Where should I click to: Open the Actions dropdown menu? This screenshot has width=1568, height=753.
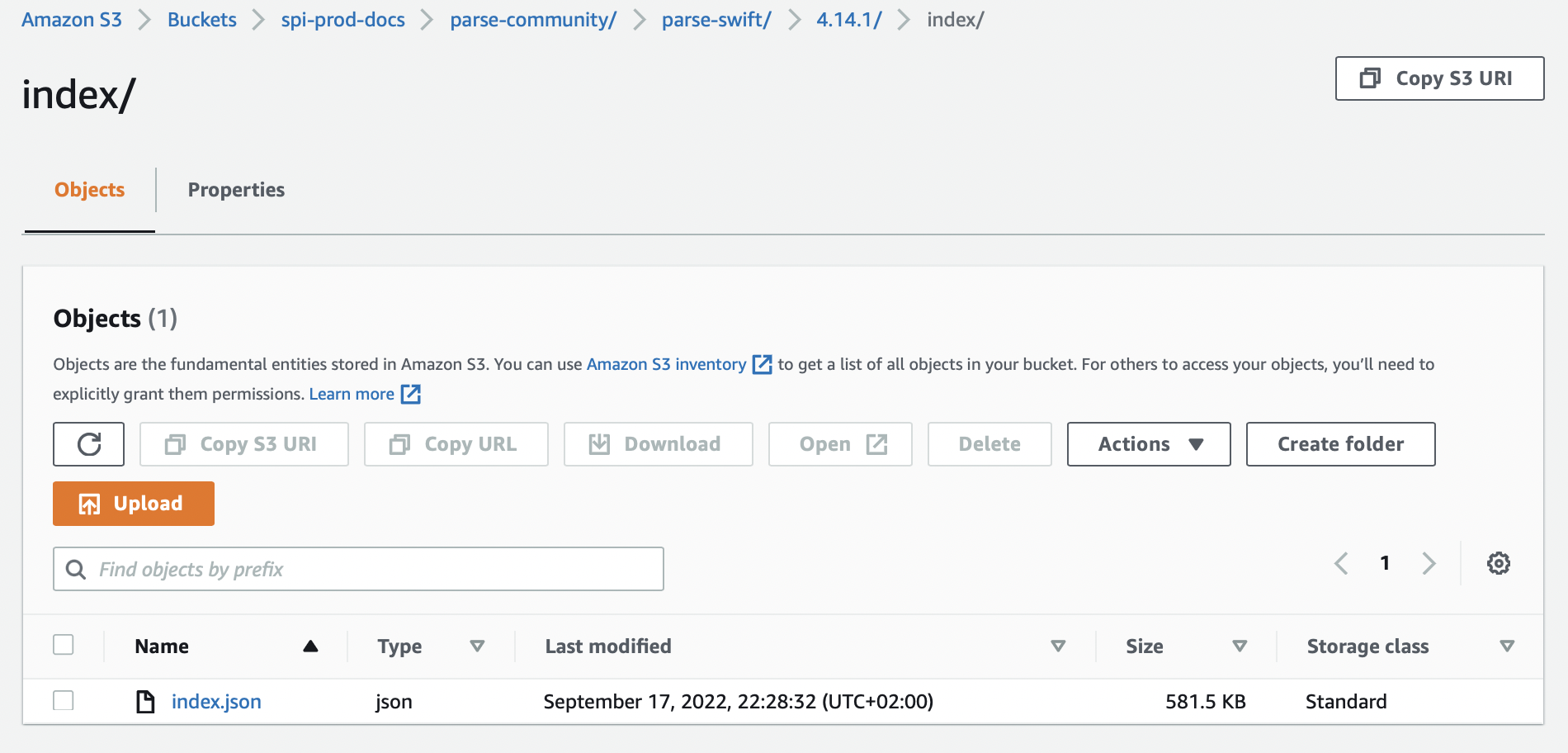tap(1149, 444)
